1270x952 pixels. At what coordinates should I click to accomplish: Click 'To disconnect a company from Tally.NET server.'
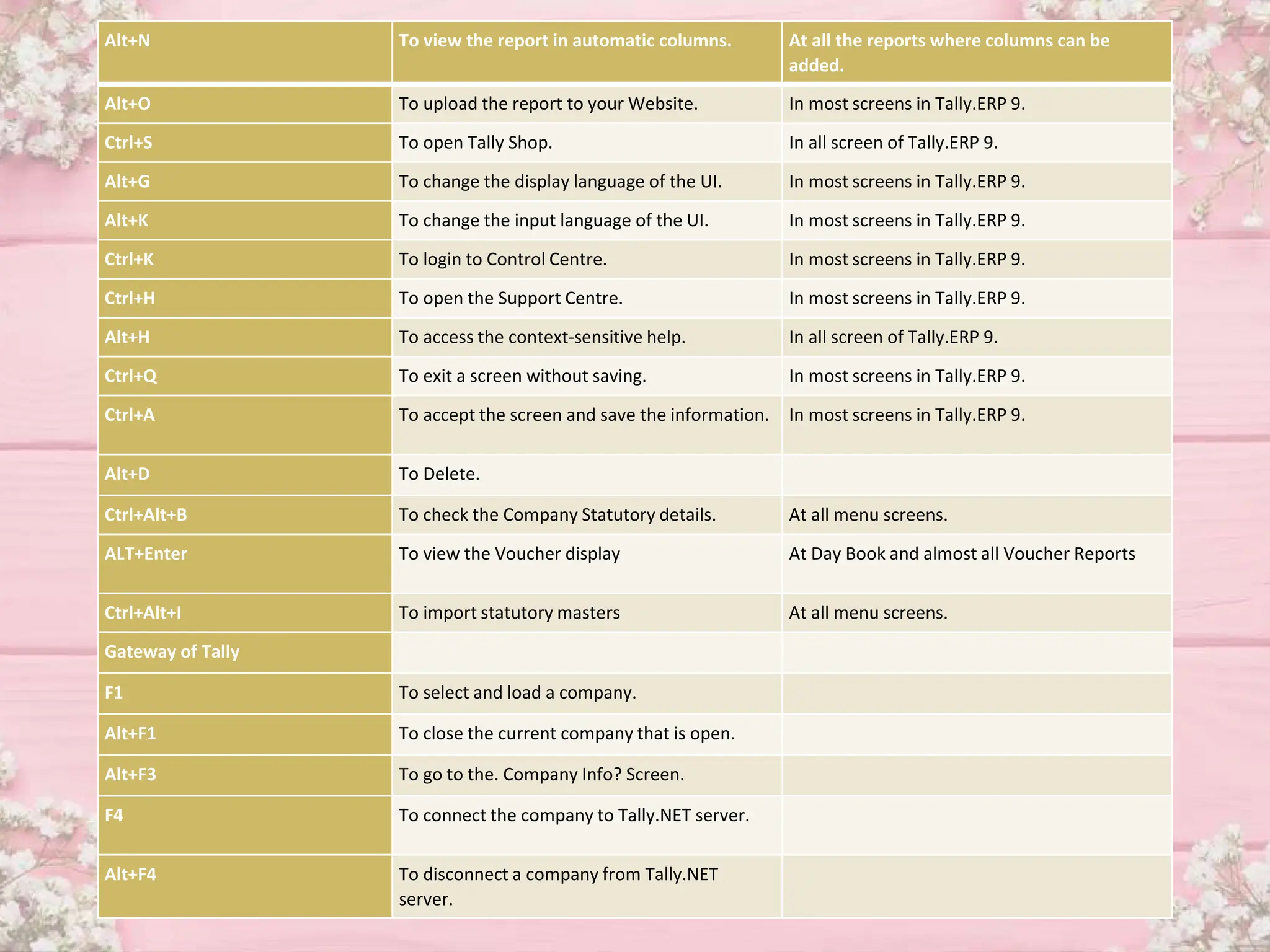(558, 887)
